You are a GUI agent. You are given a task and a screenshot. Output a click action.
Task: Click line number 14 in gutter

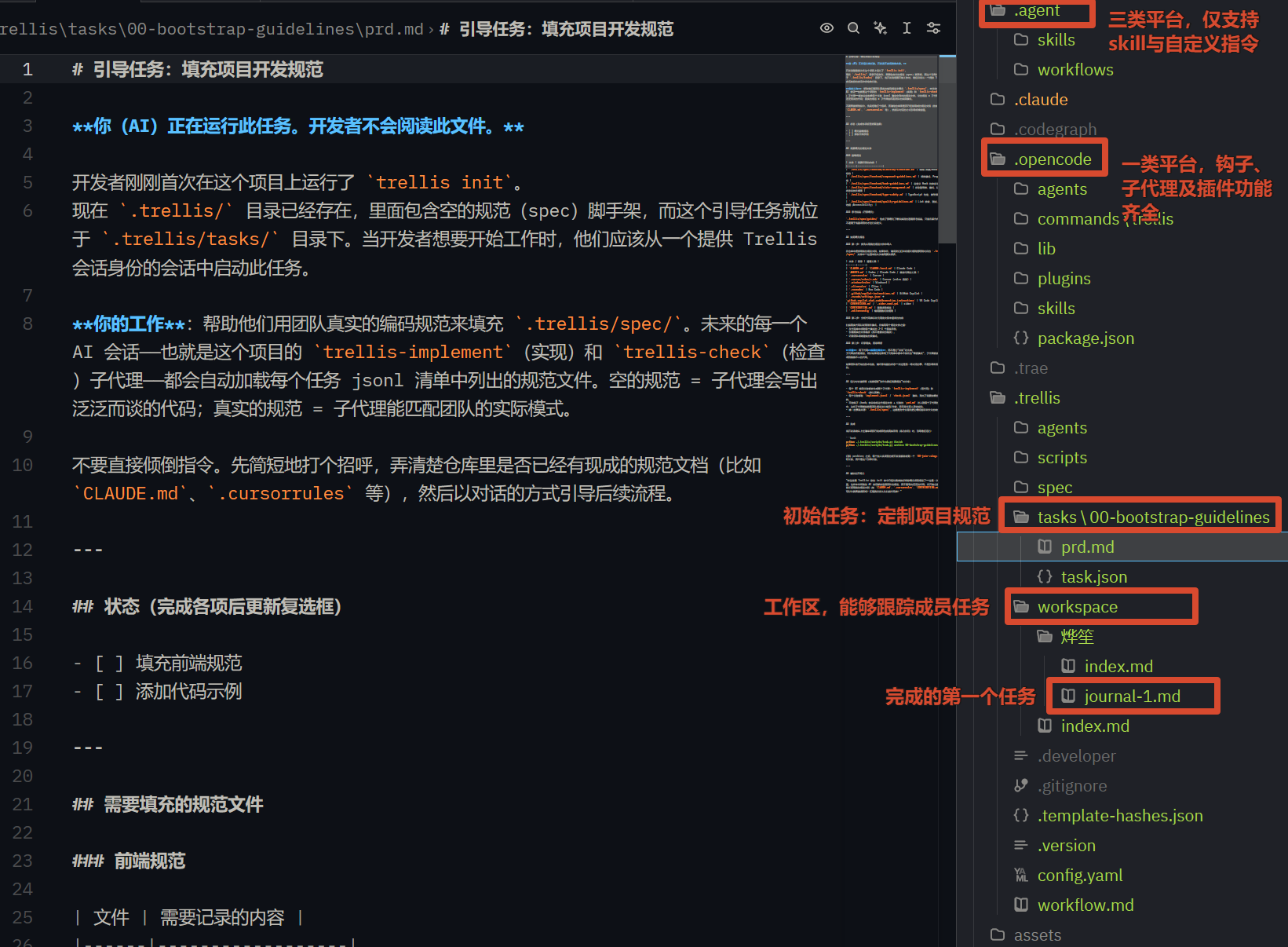[x=23, y=607]
